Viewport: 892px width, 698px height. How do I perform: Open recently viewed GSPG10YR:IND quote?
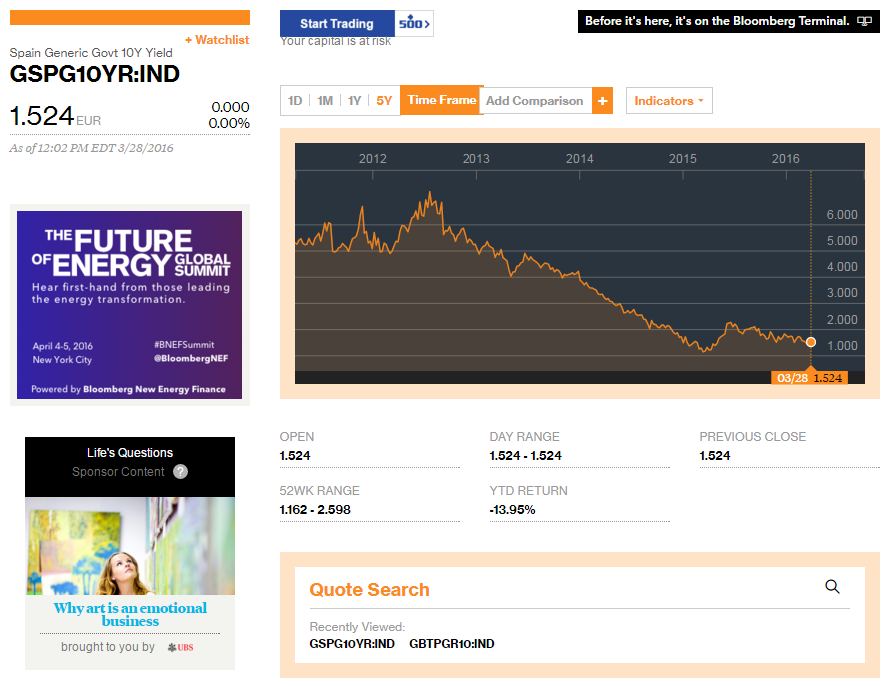point(352,644)
